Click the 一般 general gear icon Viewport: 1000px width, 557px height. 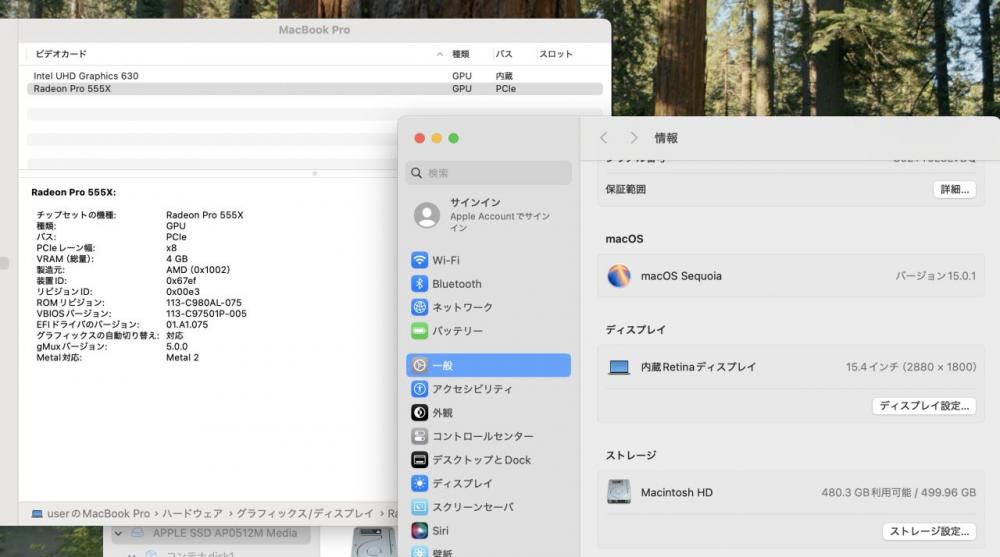[x=419, y=366]
